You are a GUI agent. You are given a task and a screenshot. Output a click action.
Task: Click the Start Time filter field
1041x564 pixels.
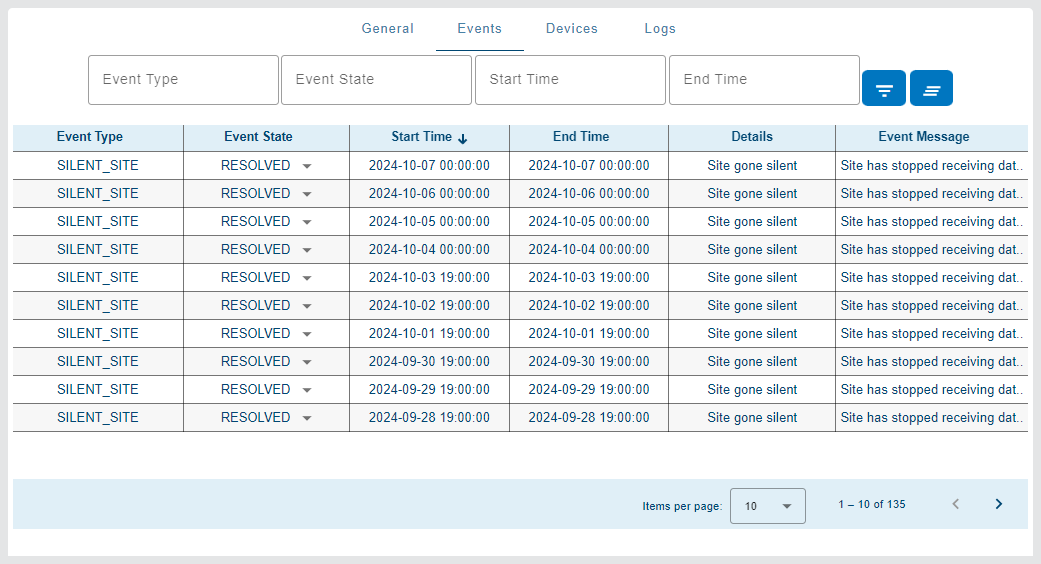click(x=570, y=80)
